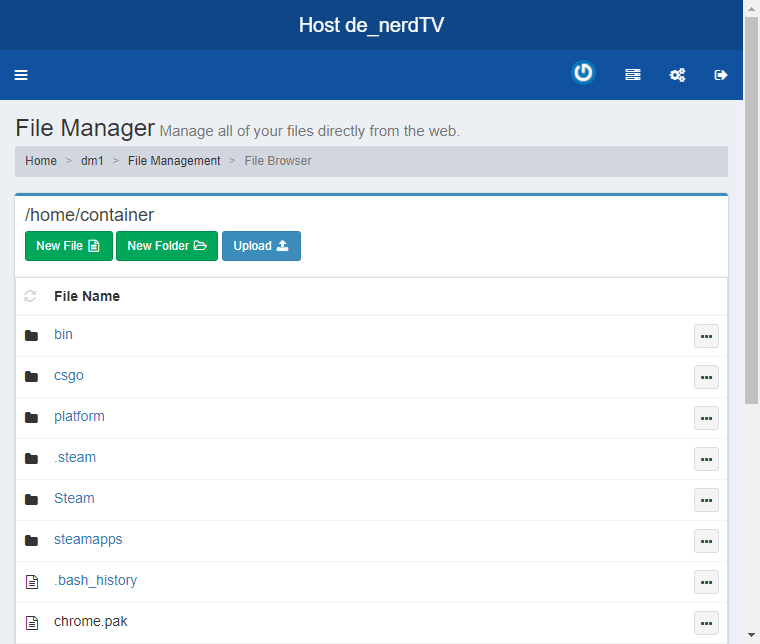Open options menu for bin folder
Image resolution: width=760 pixels, height=644 pixels.
(706, 336)
